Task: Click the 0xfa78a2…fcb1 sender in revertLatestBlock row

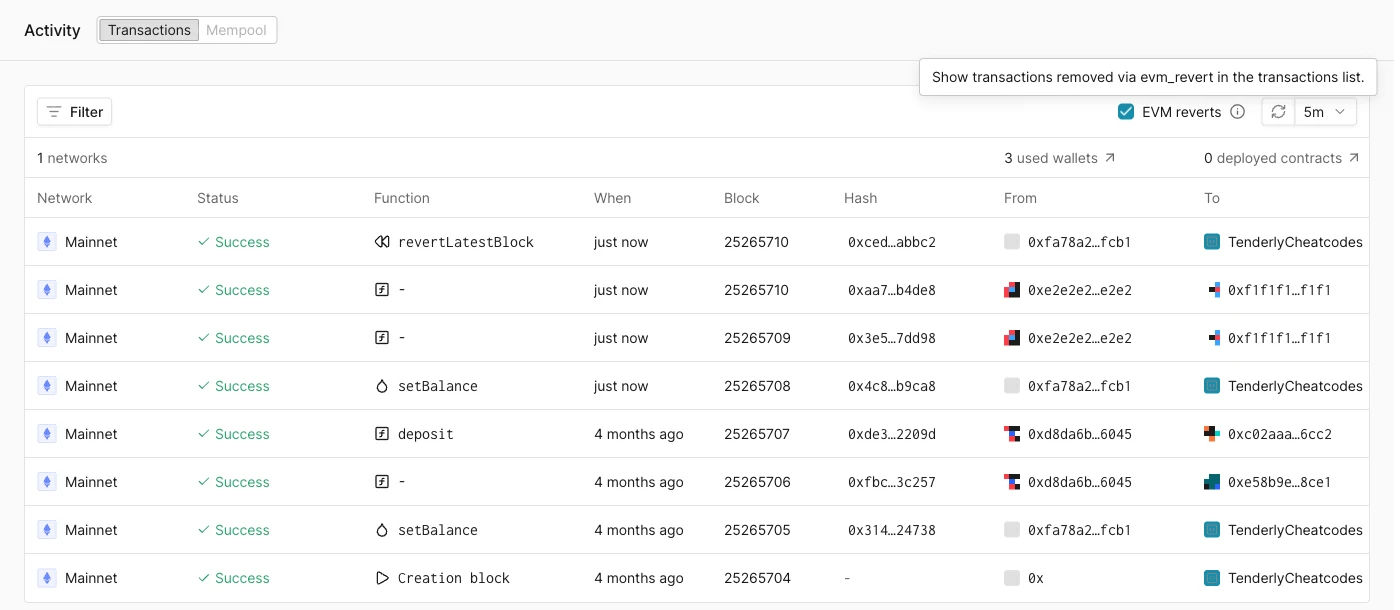Action: [1080, 242]
